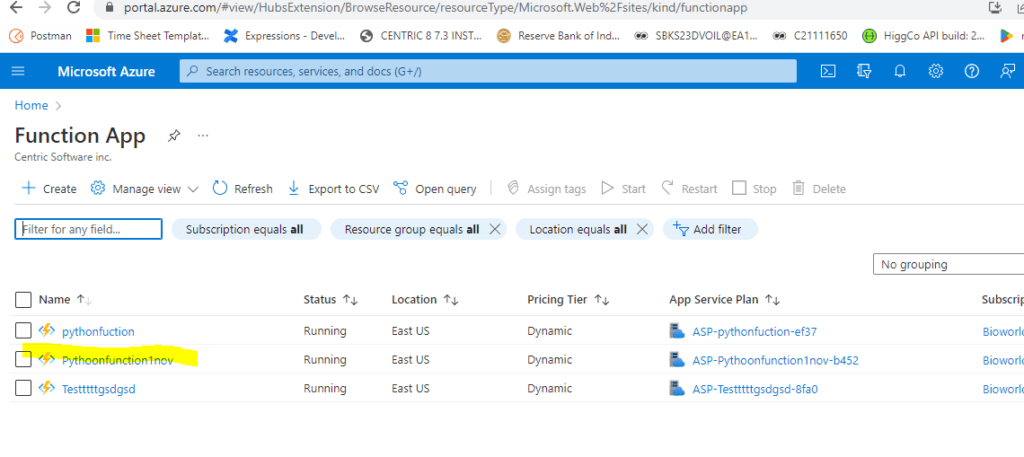Screen dimensions: 1024x457
Task: Click the plan icon beside ASP-pythonfuction-ef37
Action: pos(677,331)
